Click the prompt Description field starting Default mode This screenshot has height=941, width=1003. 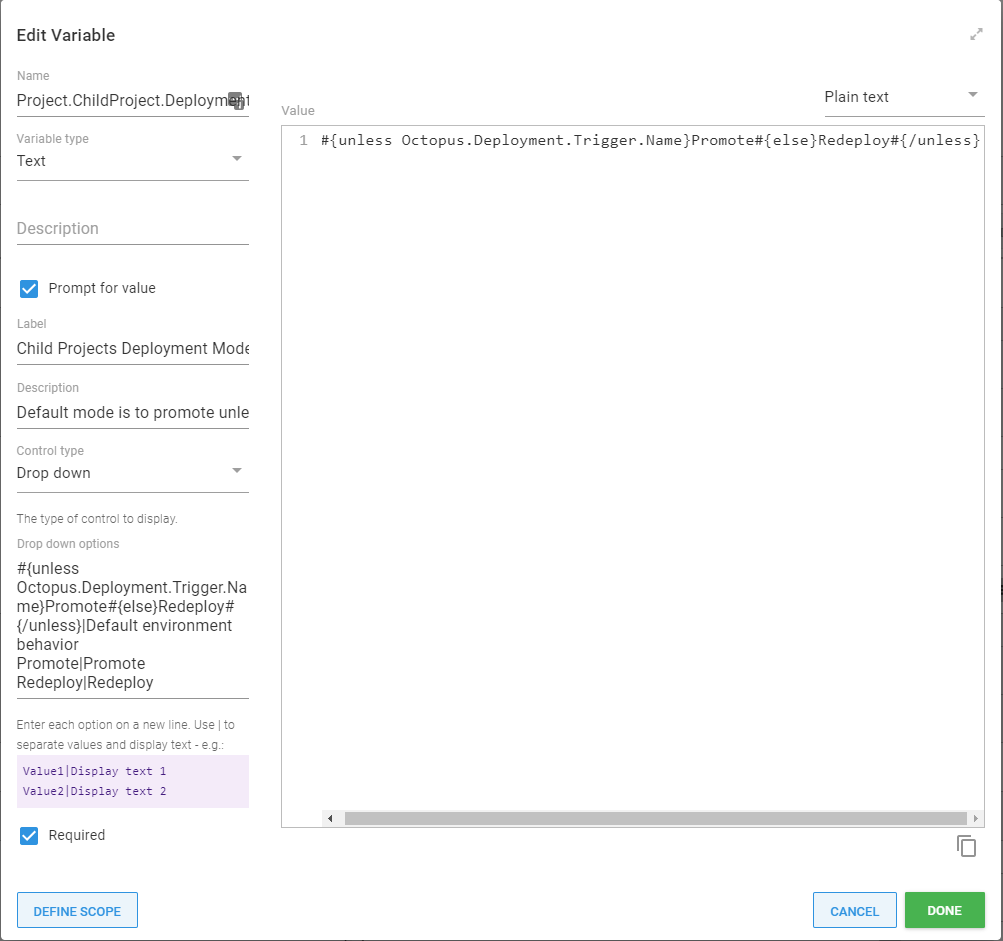coord(132,413)
